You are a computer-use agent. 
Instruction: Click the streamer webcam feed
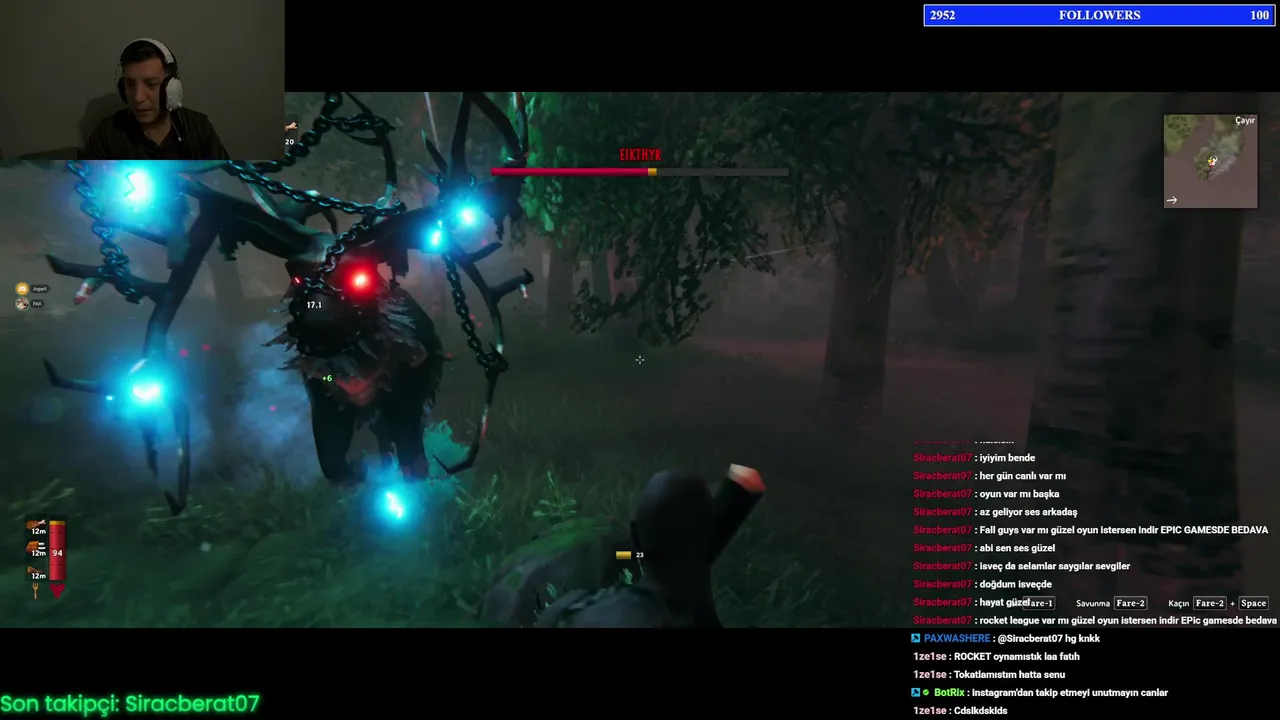click(142, 80)
